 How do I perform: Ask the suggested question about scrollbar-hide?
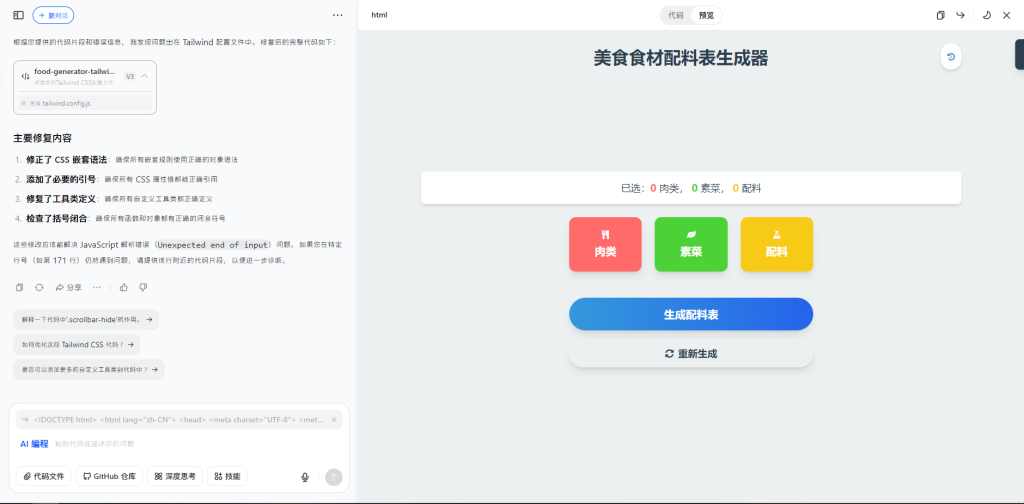(86, 319)
